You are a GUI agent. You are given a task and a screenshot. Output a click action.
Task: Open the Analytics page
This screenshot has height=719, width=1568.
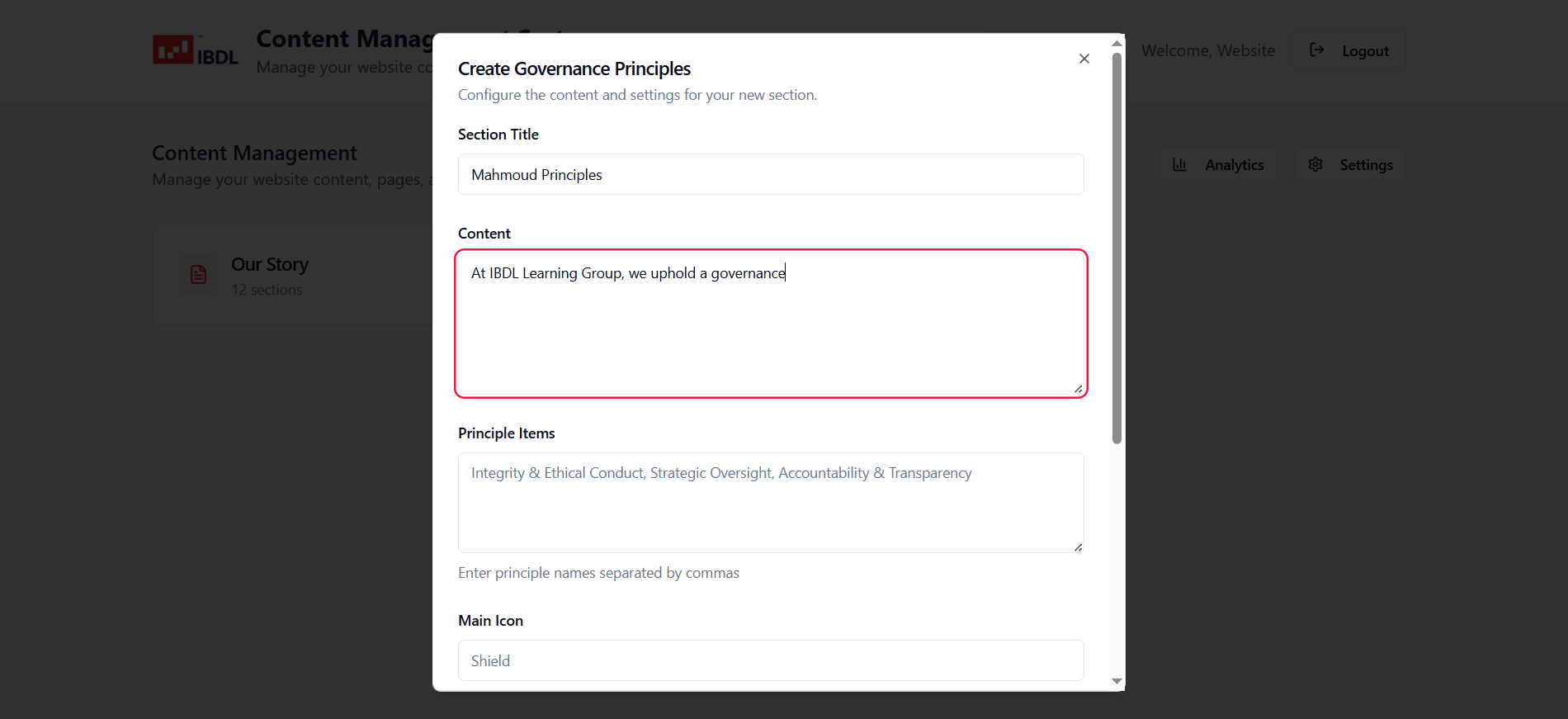coord(1219,165)
